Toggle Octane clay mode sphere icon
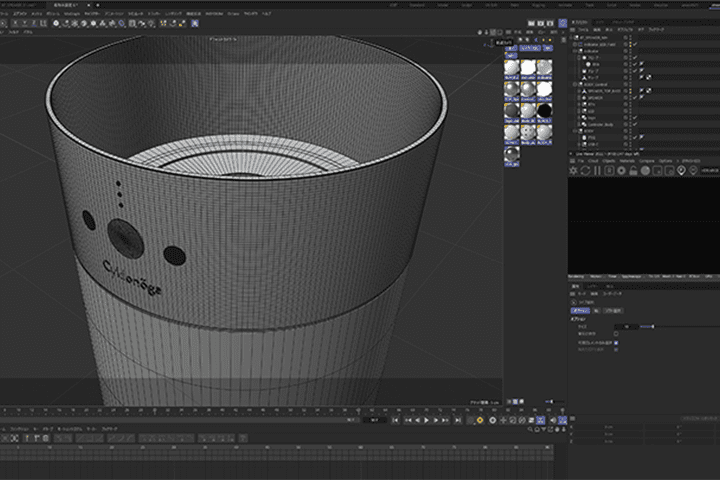This screenshot has height=480, width=720. pos(645,170)
